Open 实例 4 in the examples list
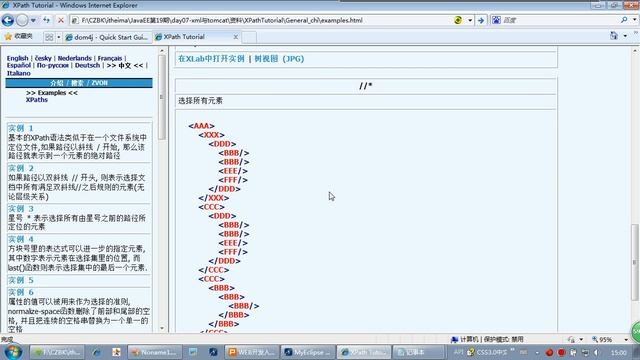This screenshot has width=640, height=360. [21, 239]
